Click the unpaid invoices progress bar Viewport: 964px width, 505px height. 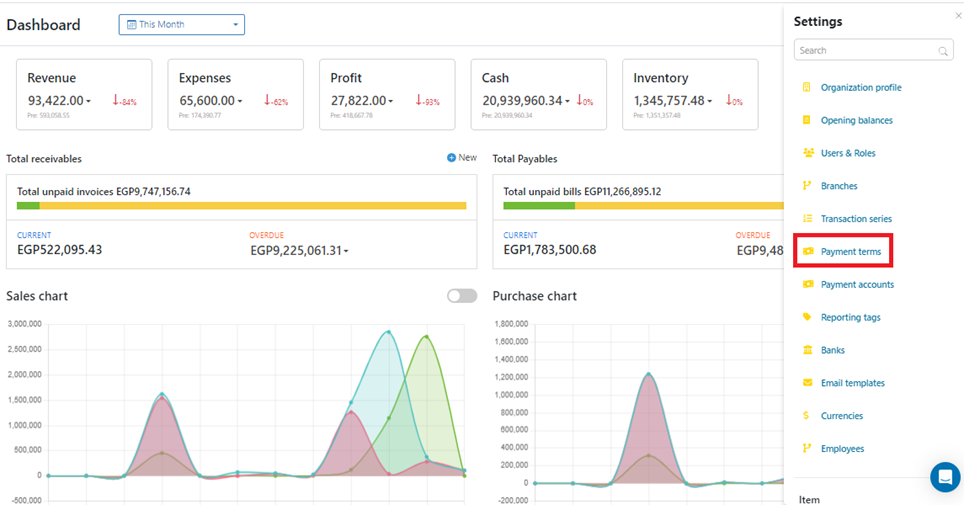point(241,206)
